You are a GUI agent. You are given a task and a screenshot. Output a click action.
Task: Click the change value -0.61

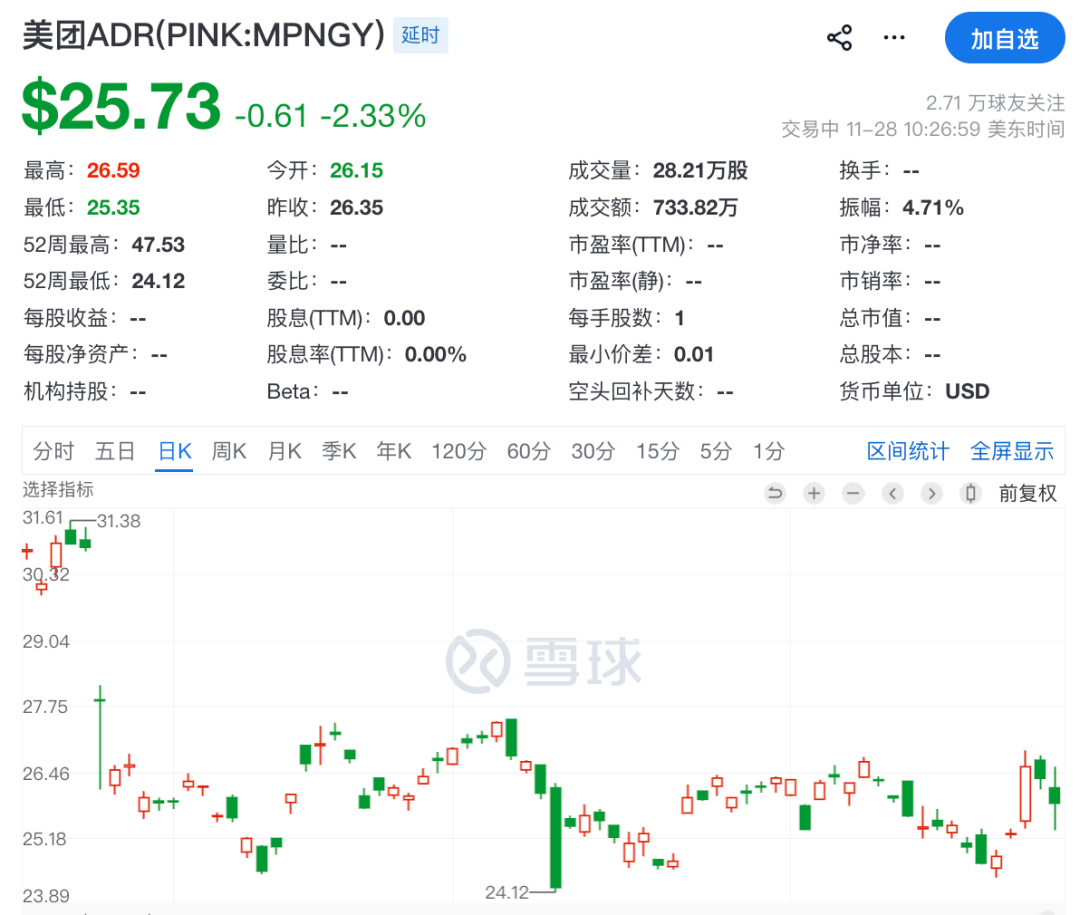coord(271,116)
